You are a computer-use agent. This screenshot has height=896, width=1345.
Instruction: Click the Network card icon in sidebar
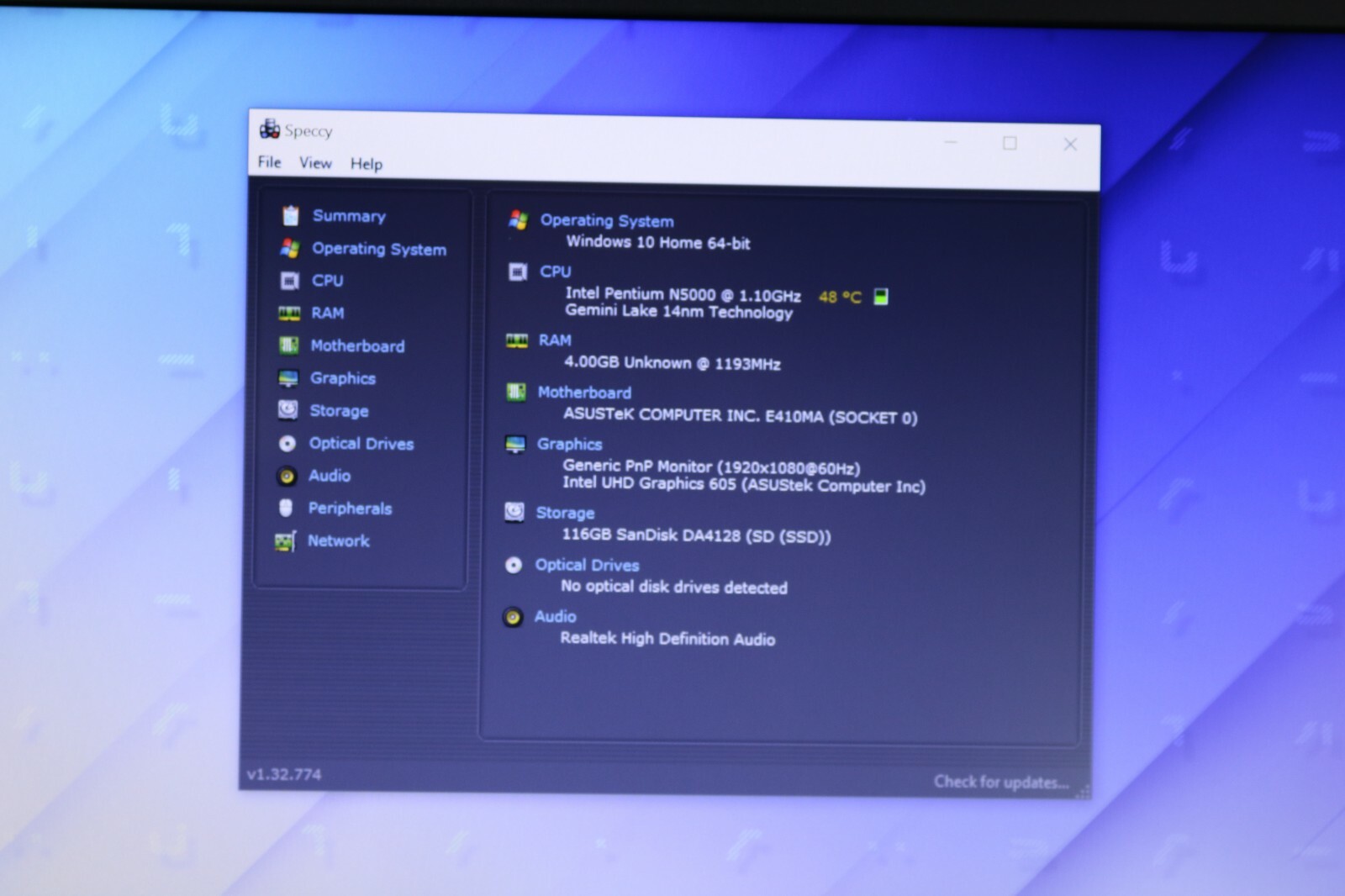point(285,542)
